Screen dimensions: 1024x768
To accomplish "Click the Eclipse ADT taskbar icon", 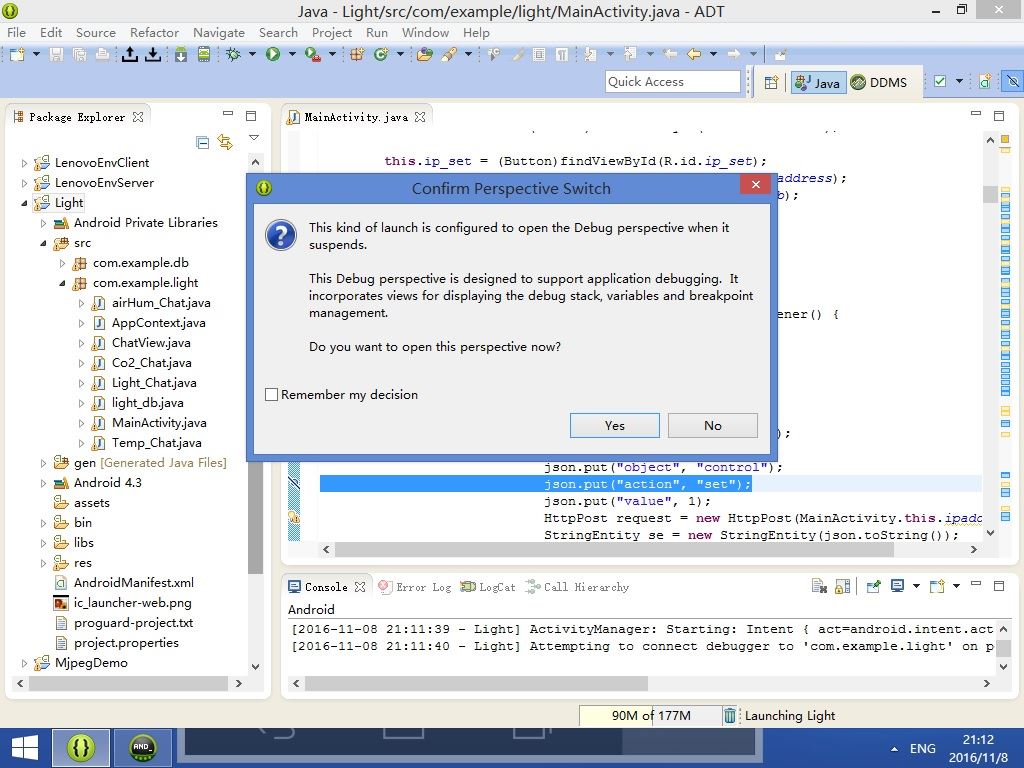I will (81, 748).
